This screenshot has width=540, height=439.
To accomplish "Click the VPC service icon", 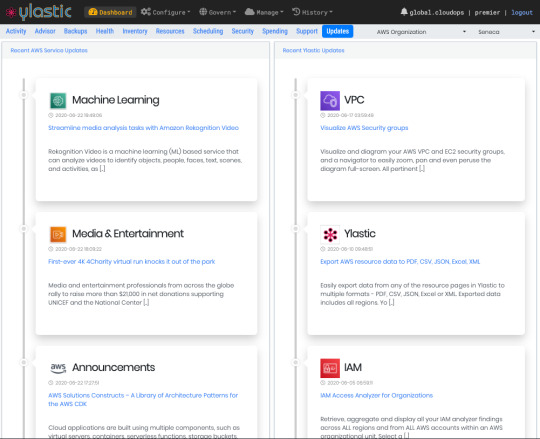I will click(330, 101).
